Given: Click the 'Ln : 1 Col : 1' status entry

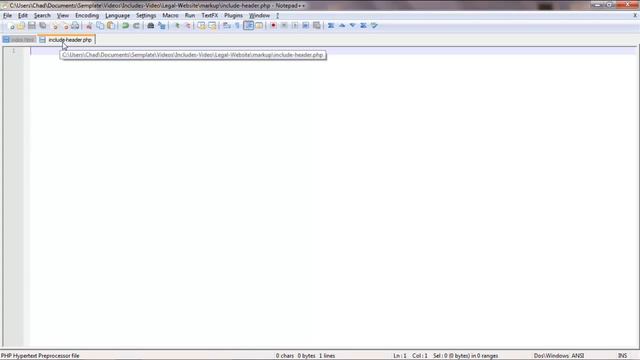Looking at the screenshot, I should [410, 356].
